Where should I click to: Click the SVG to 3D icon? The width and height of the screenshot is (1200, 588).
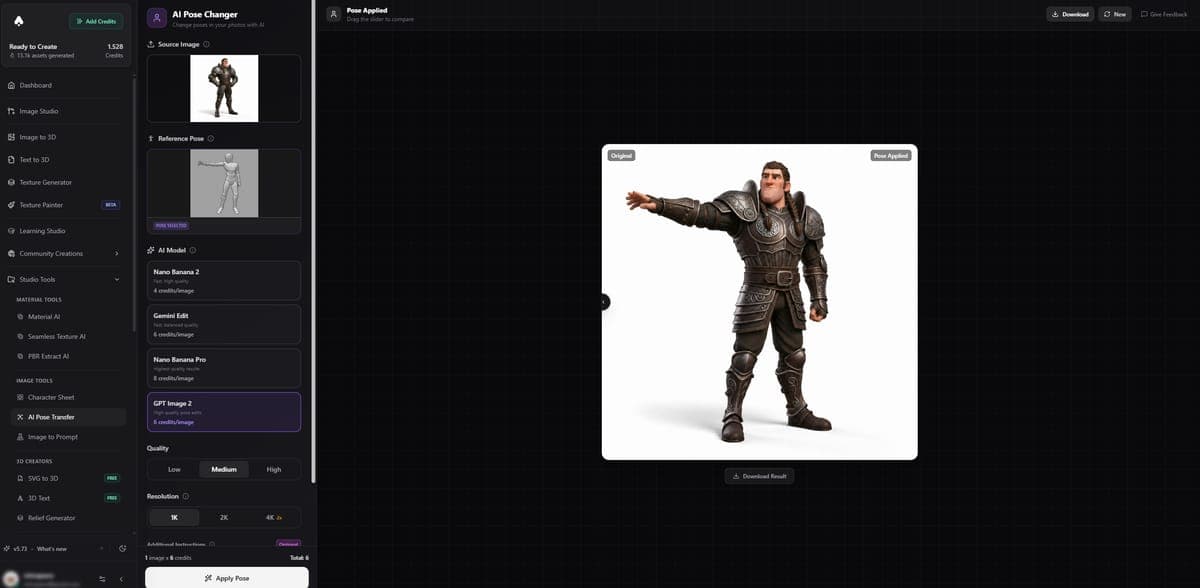click(x=20, y=478)
